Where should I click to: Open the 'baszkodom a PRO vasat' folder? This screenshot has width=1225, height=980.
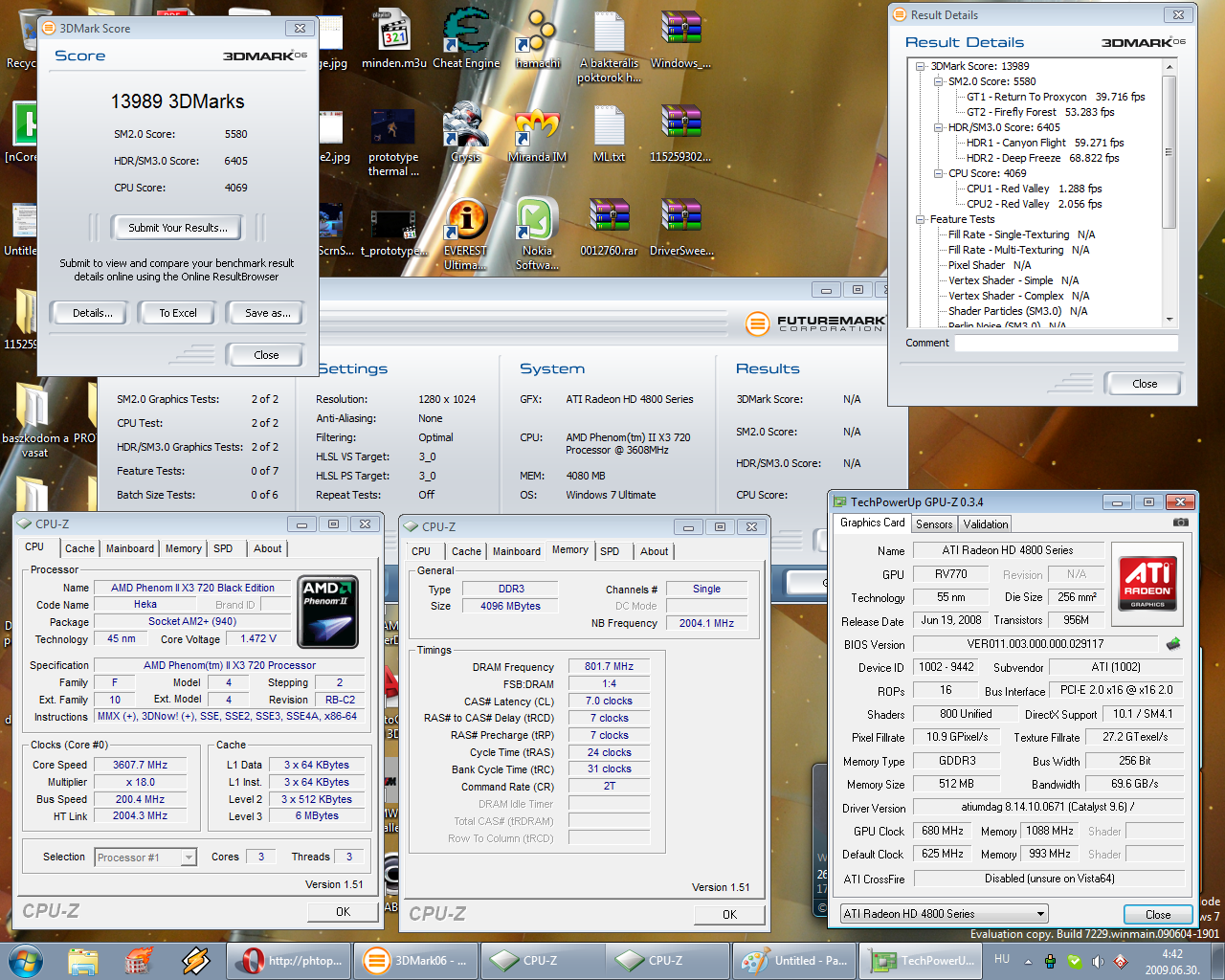click(x=34, y=421)
